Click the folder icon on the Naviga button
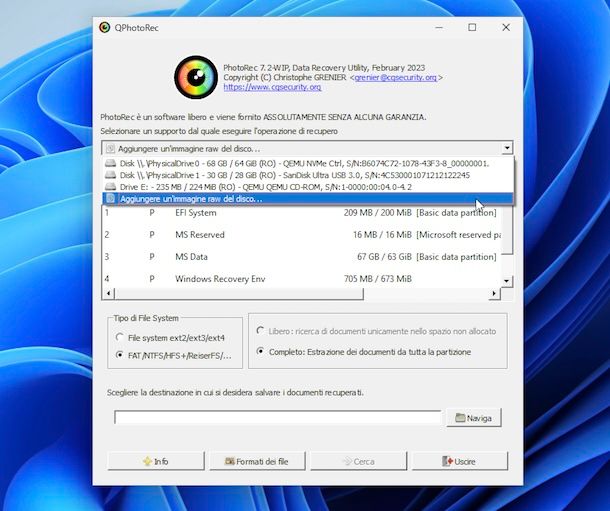This screenshot has width=610, height=511. (x=460, y=418)
